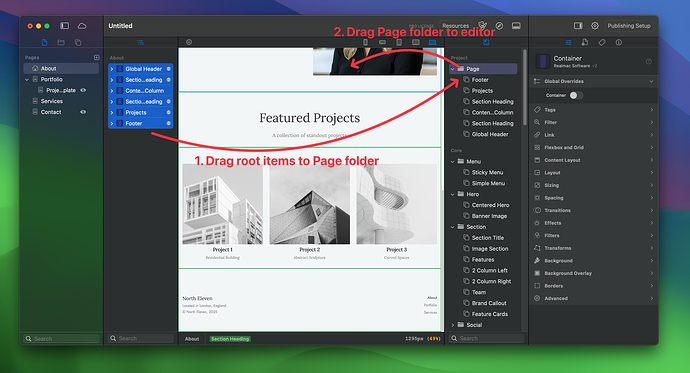
Task: Toggle the Container global override switch
Action: click(576, 95)
